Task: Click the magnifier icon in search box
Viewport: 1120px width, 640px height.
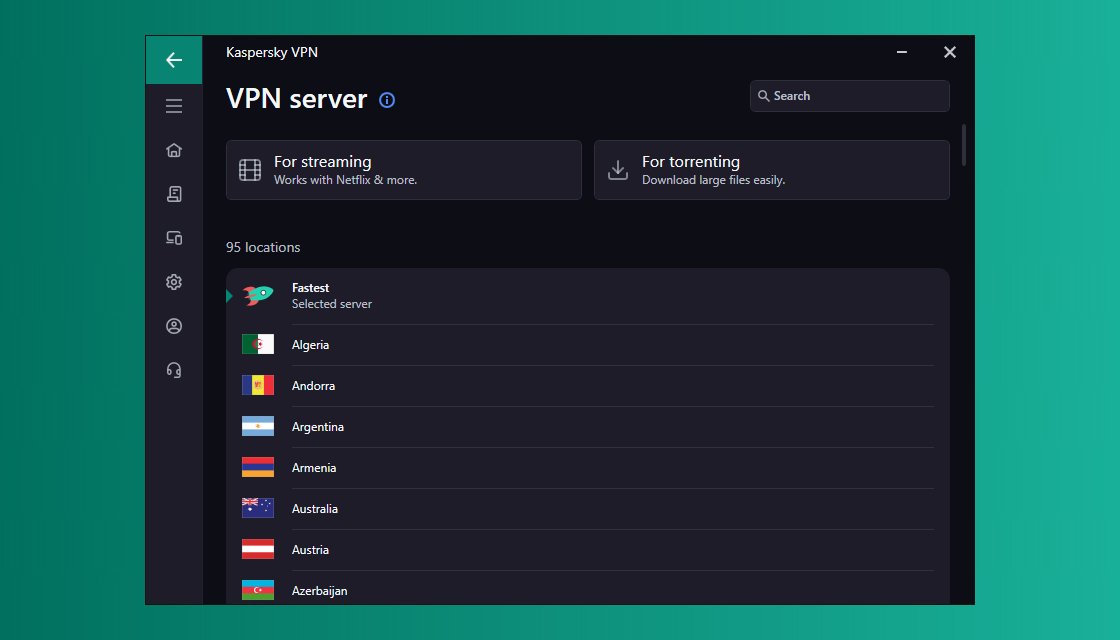Action: click(764, 96)
